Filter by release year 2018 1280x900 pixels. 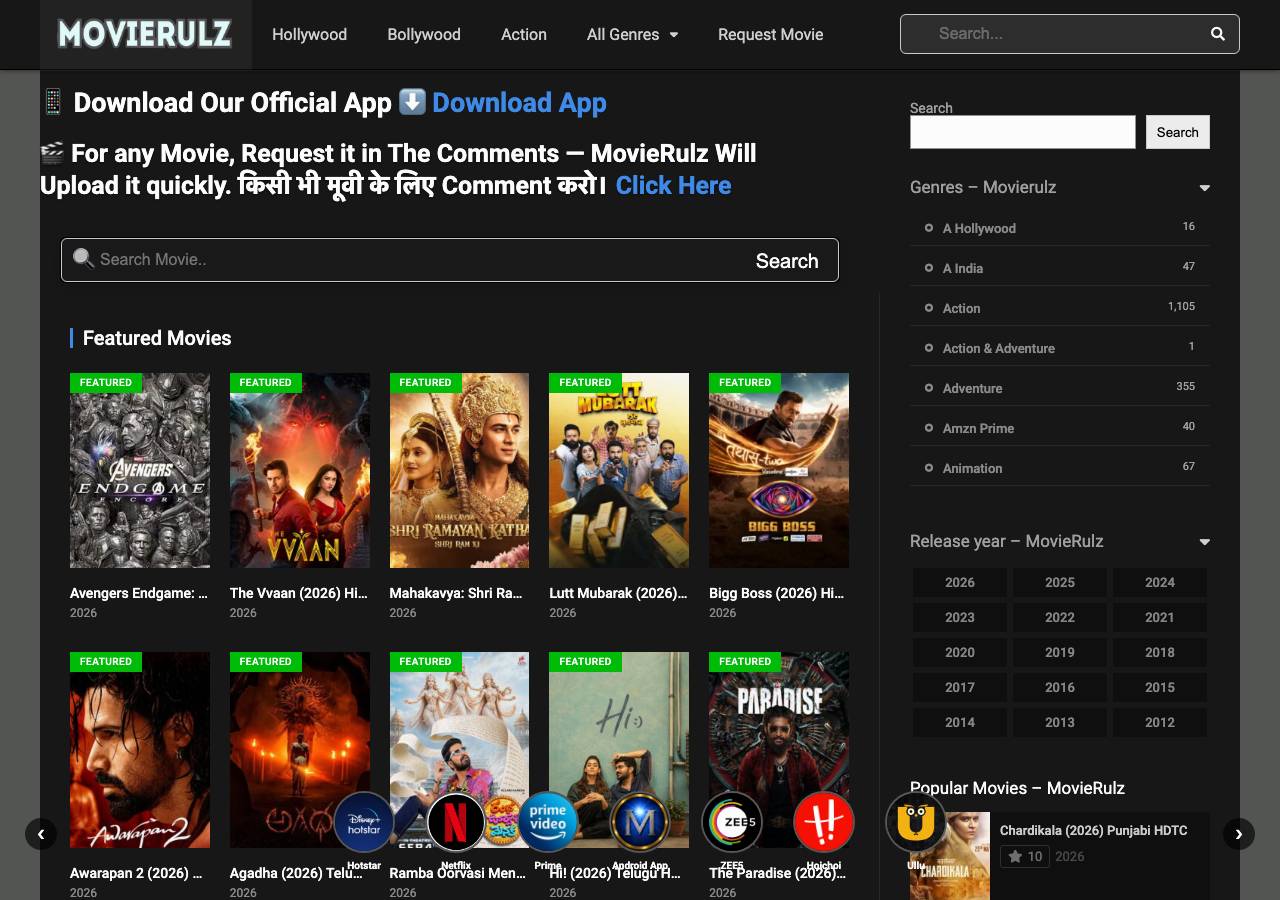(x=1160, y=652)
